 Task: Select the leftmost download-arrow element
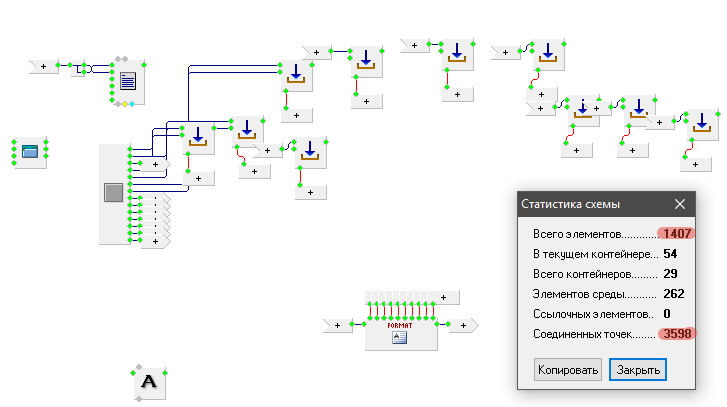coord(198,135)
